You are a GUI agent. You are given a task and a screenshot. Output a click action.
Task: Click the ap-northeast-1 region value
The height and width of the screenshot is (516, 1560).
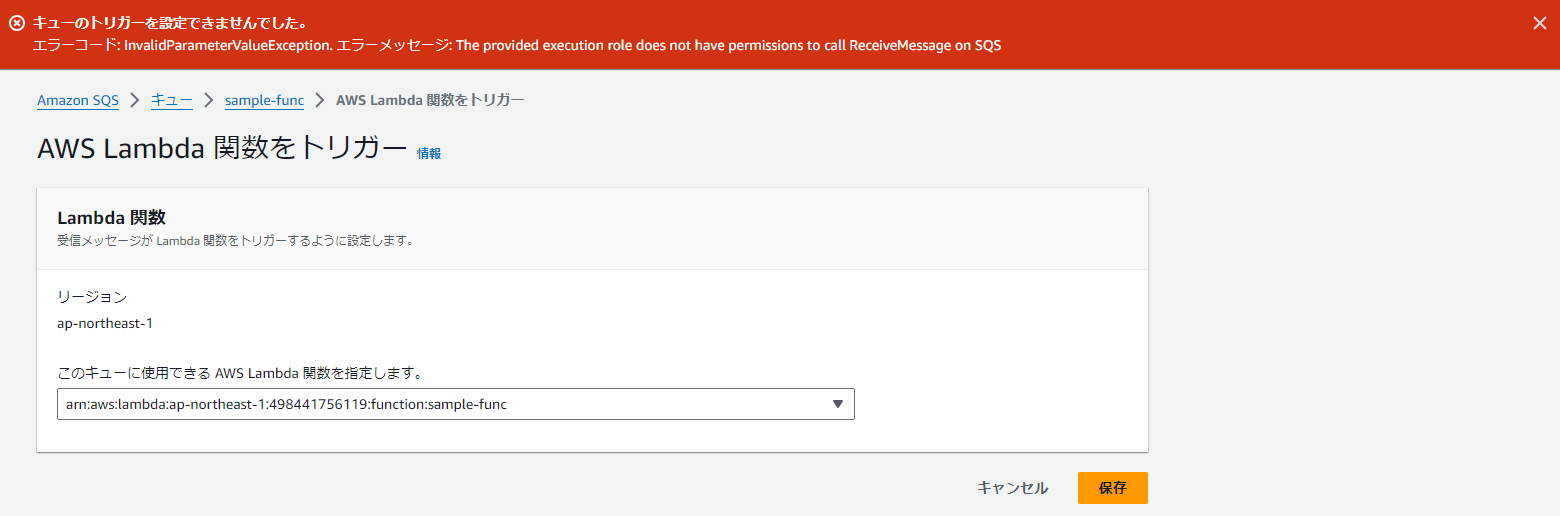pos(105,323)
